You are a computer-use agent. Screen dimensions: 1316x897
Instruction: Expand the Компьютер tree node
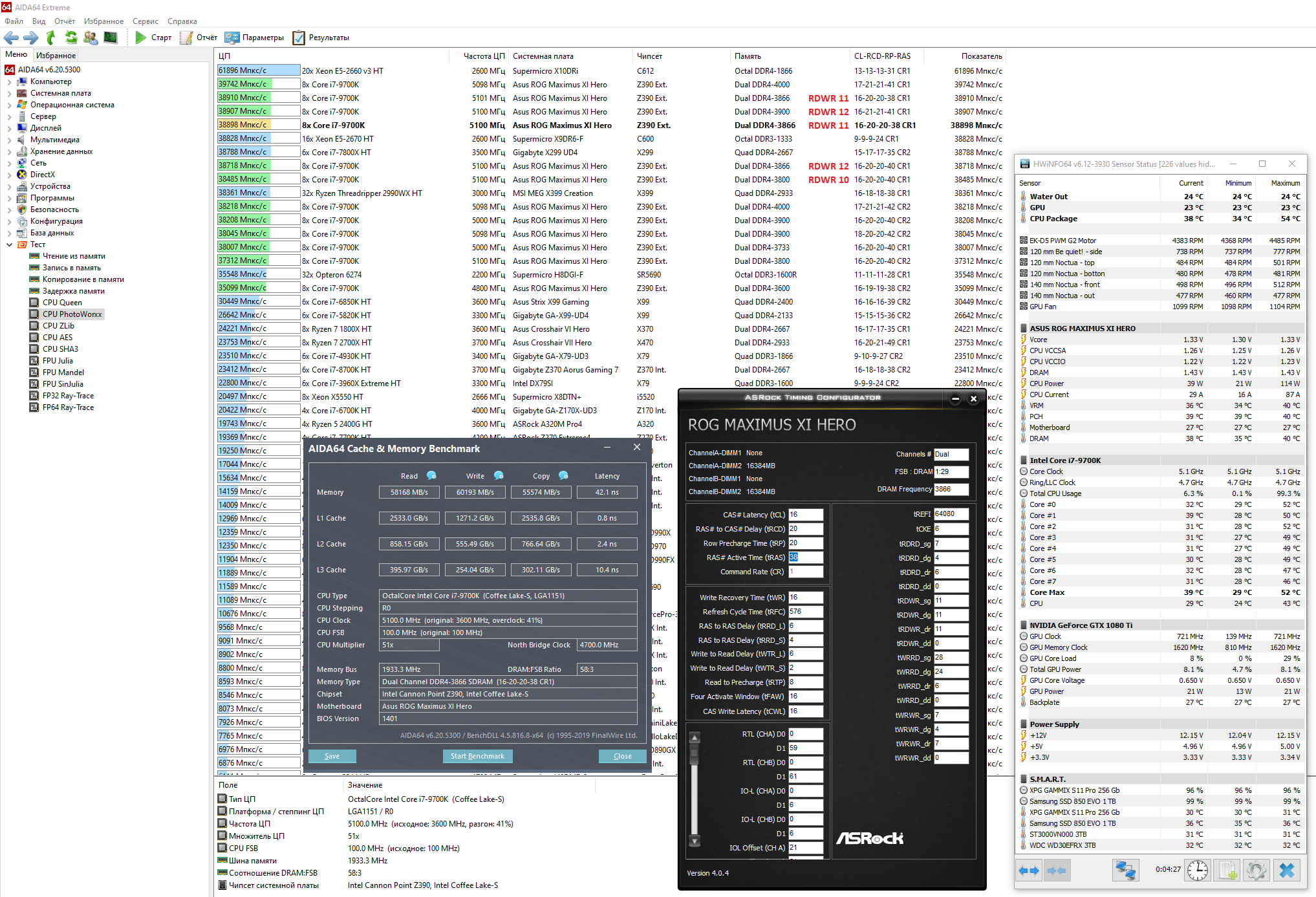click(9, 81)
